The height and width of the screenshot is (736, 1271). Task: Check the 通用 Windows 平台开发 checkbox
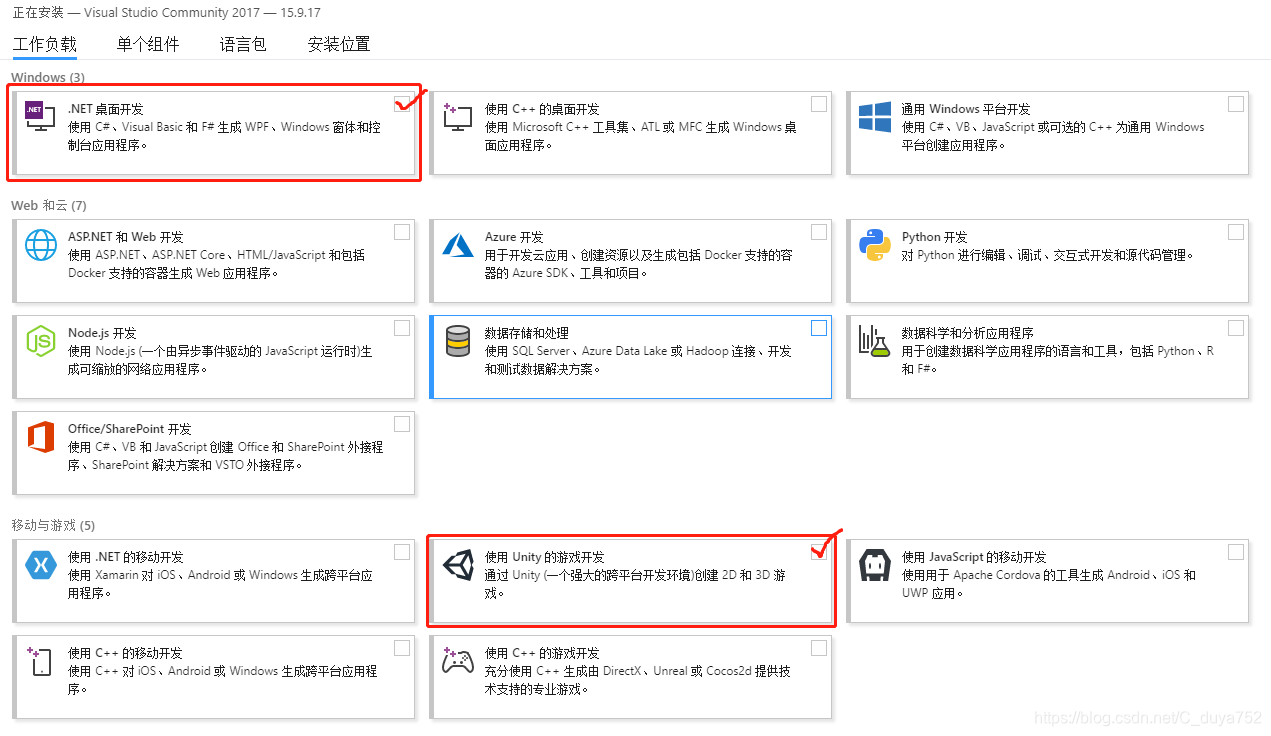(1236, 104)
